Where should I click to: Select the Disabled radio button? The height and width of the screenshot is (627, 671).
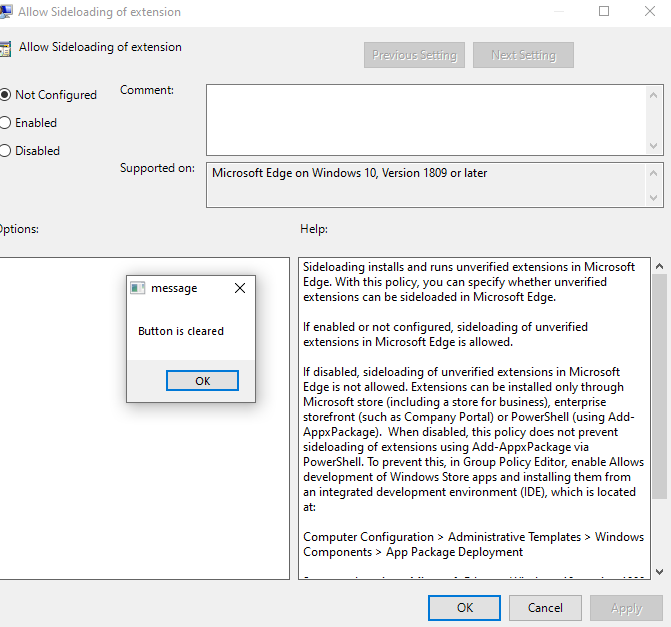(5, 151)
